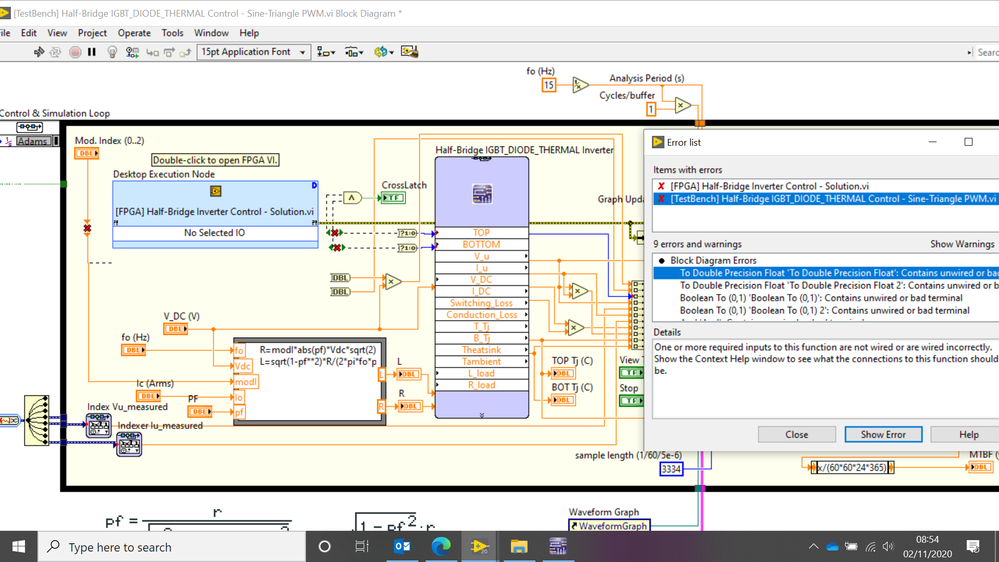Open the 15pt Application Font dropdown
This screenshot has height=562, width=999.
[x=254, y=52]
